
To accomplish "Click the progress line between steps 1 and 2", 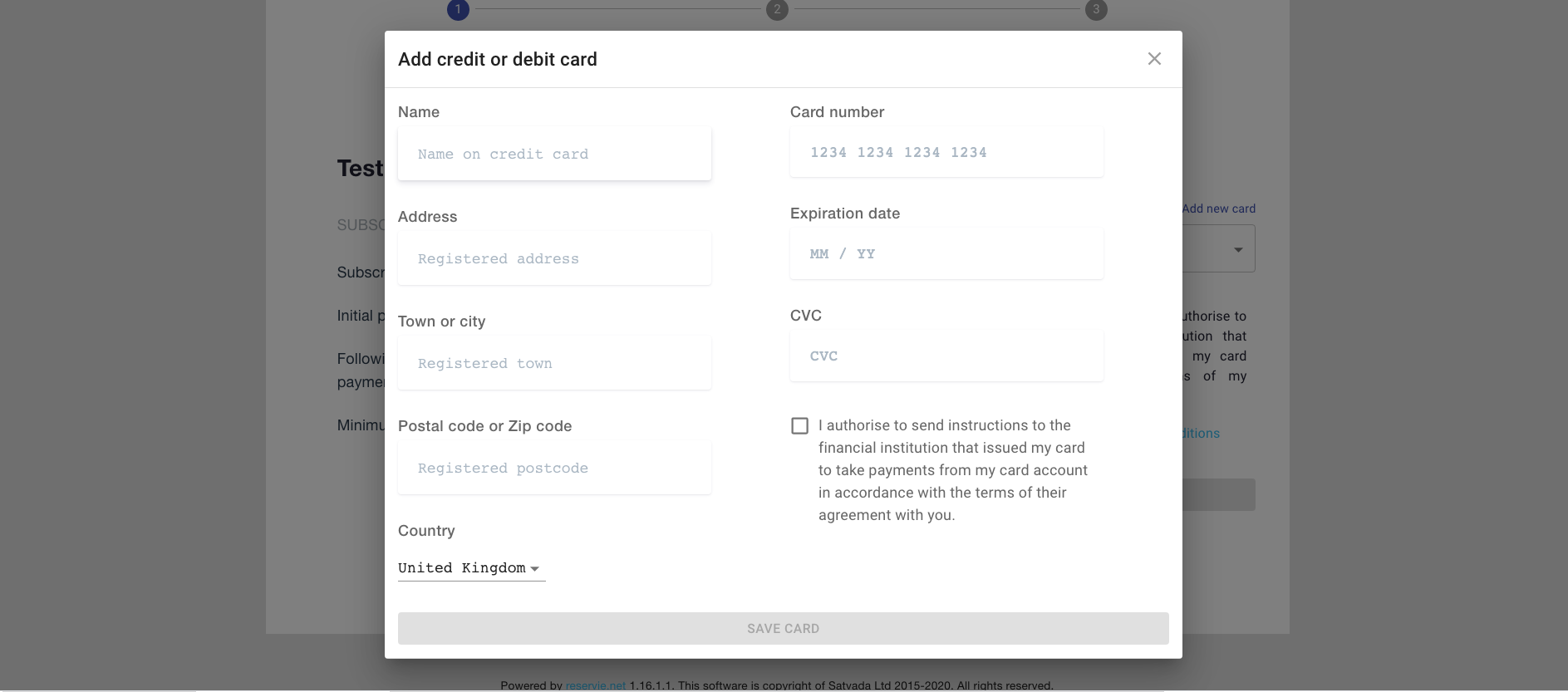I will point(617,7).
